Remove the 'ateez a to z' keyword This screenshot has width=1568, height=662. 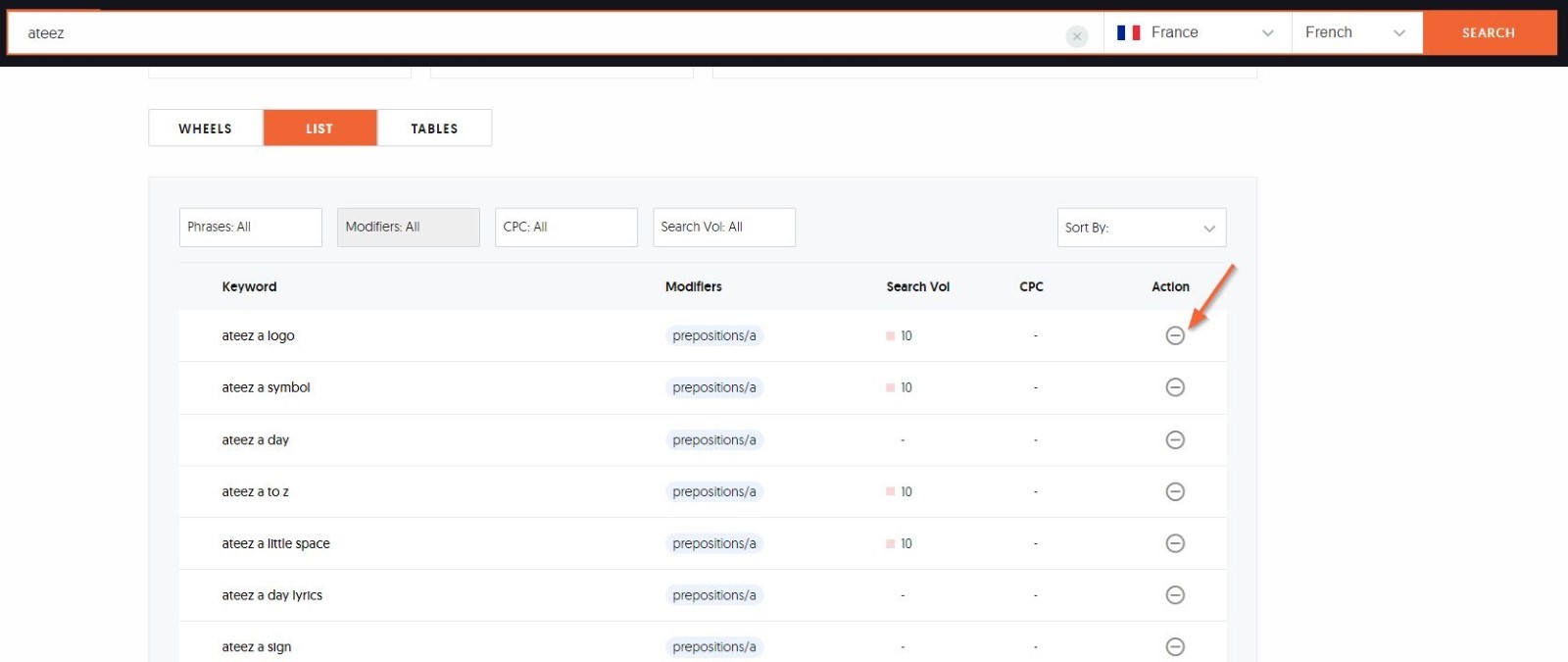point(1175,491)
